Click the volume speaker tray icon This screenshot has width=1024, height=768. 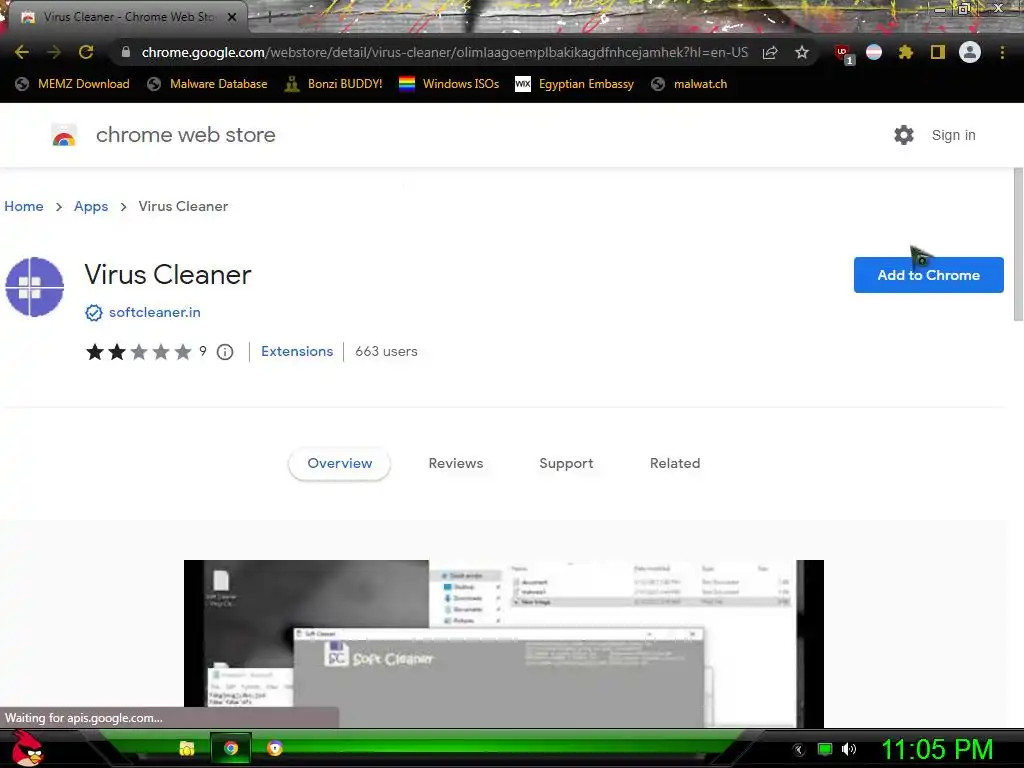point(849,749)
